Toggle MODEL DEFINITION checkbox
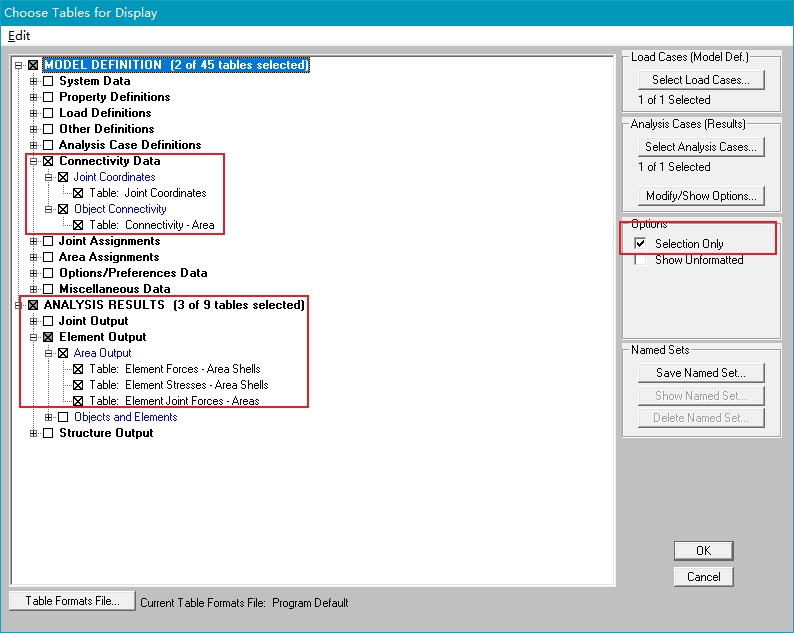 pos(33,65)
